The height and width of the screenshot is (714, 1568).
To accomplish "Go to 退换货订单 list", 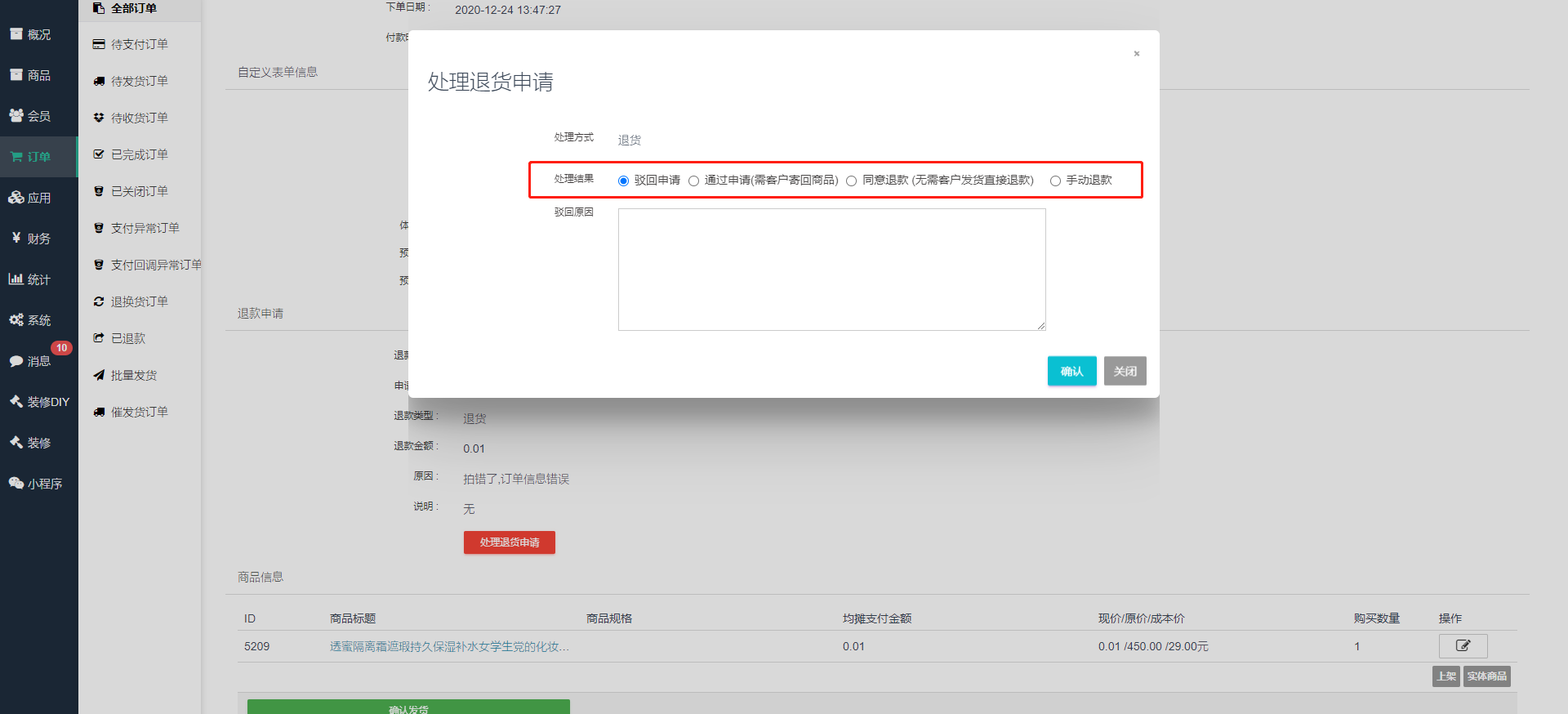I will (140, 301).
